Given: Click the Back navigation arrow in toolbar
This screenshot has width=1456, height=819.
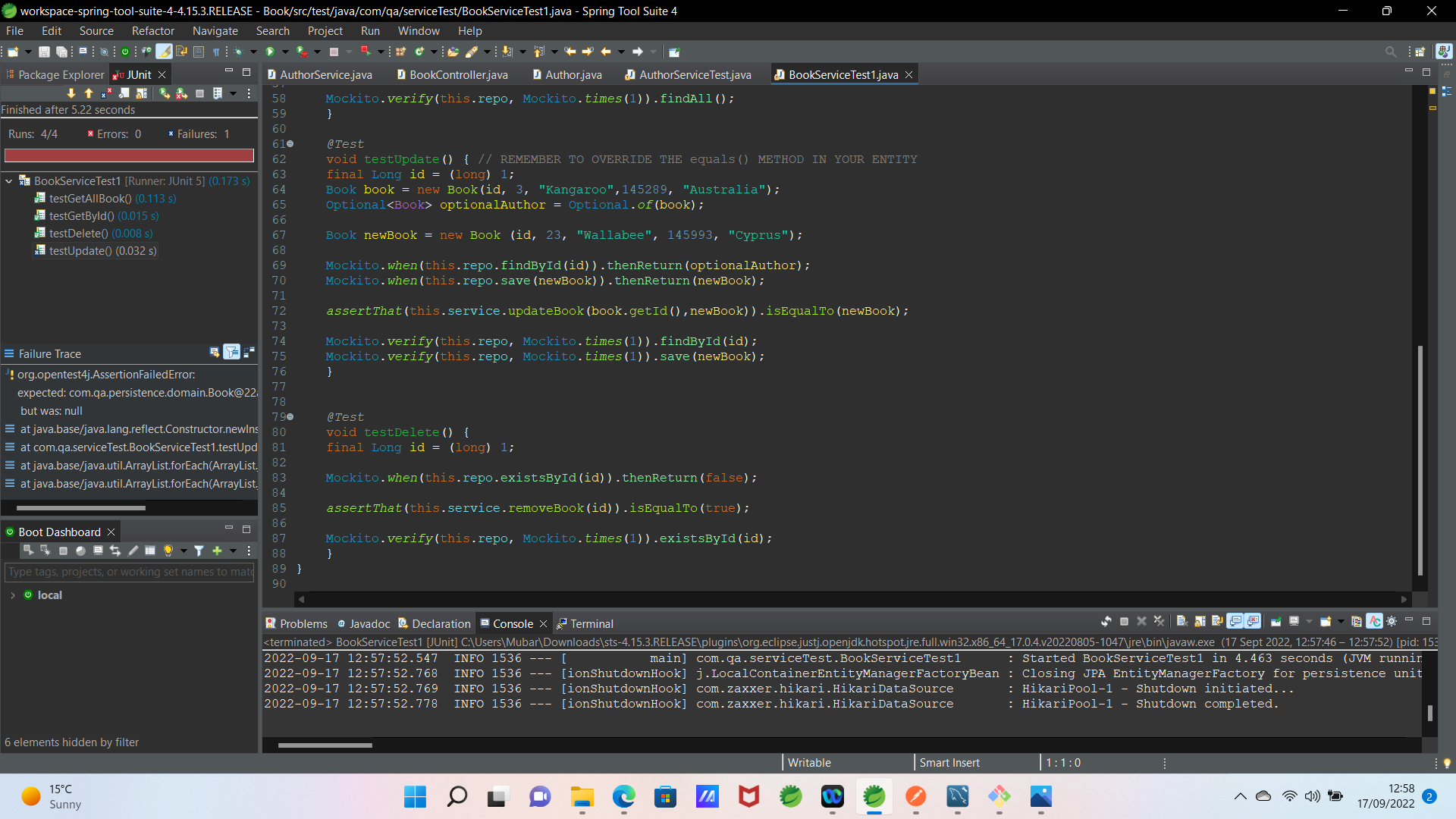Looking at the screenshot, I should 606,52.
